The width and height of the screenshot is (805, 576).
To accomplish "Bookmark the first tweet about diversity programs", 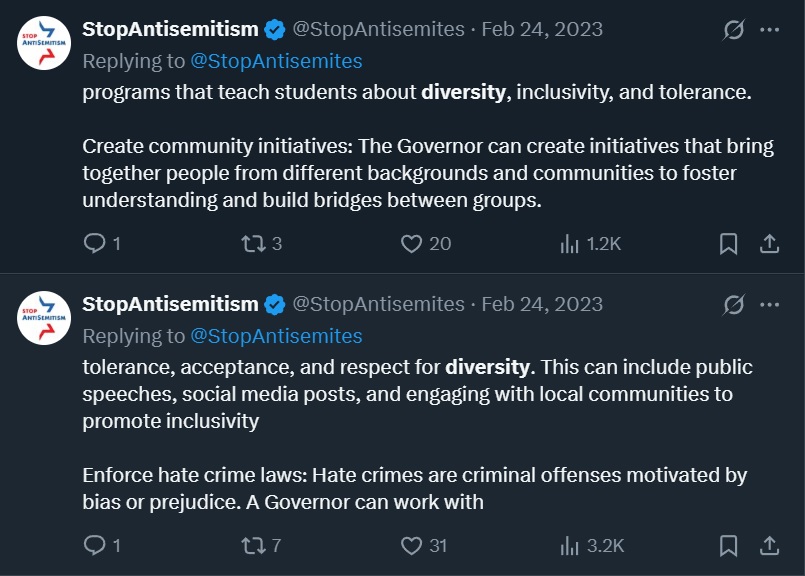I will [x=729, y=243].
